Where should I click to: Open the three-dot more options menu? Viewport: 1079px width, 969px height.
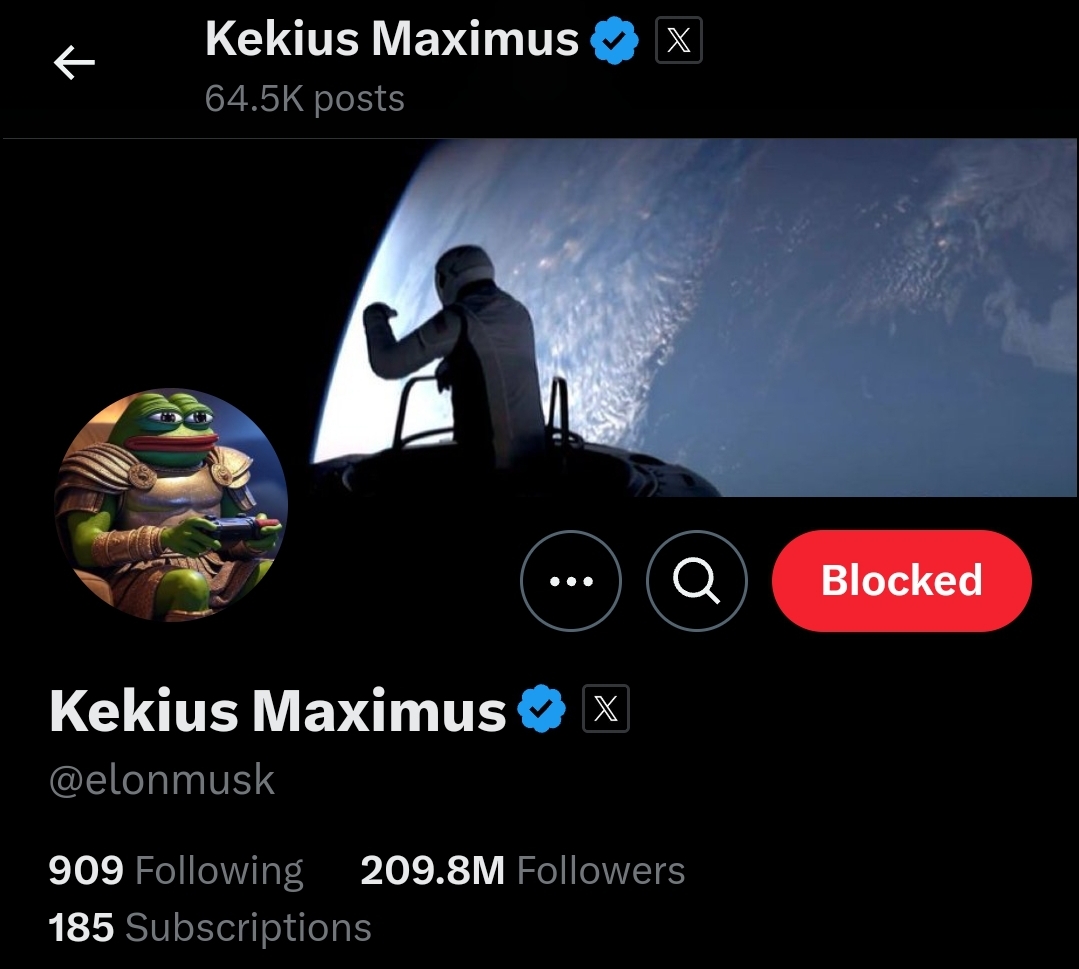pos(571,581)
